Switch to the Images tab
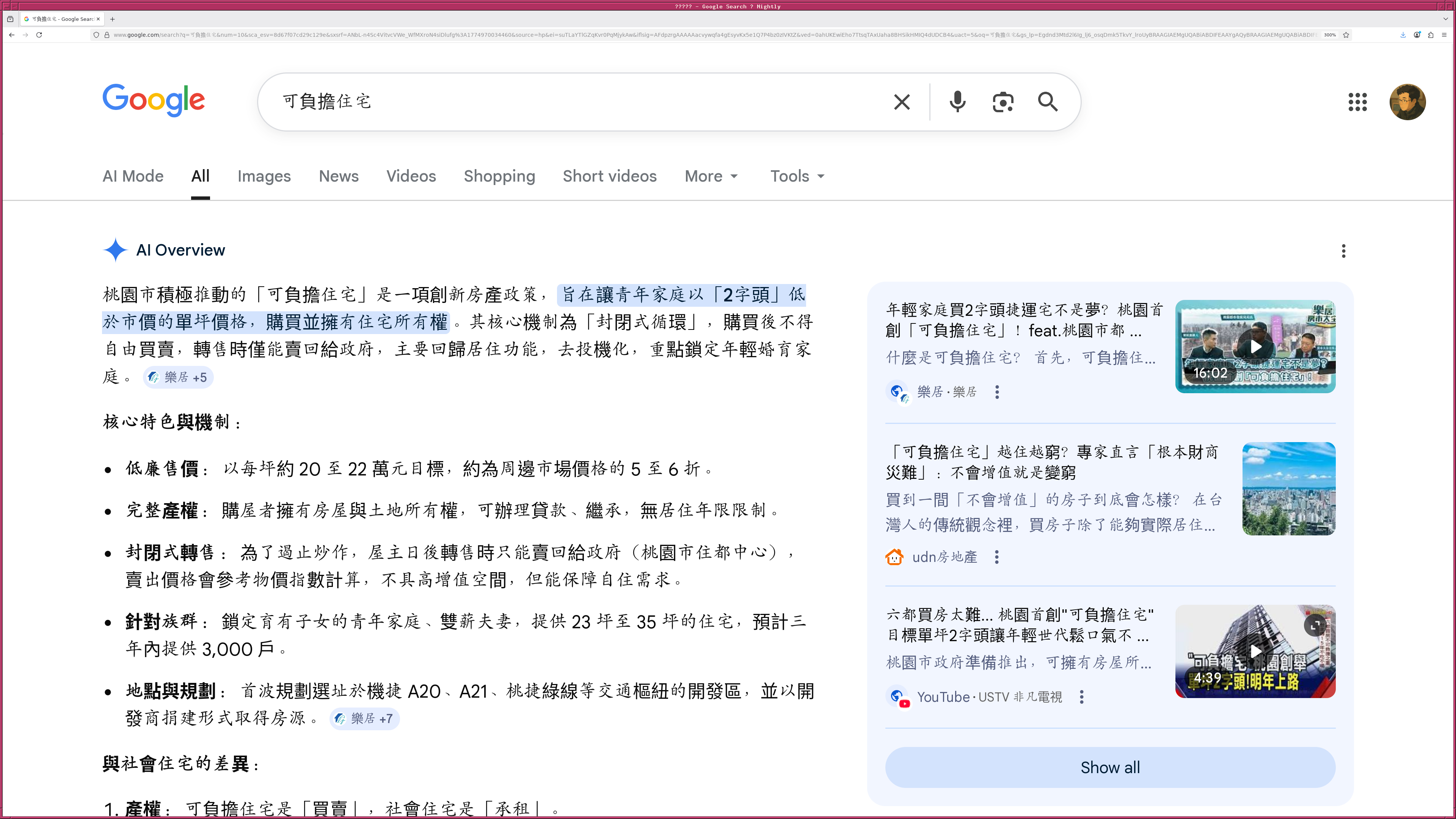 click(x=264, y=176)
